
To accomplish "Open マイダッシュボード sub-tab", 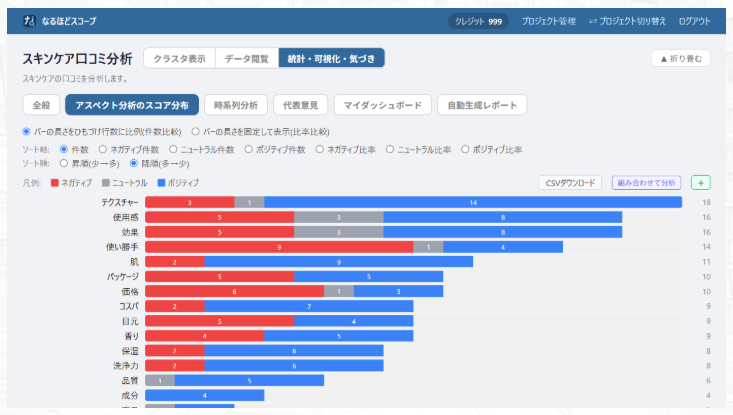I will tap(382, 105).
